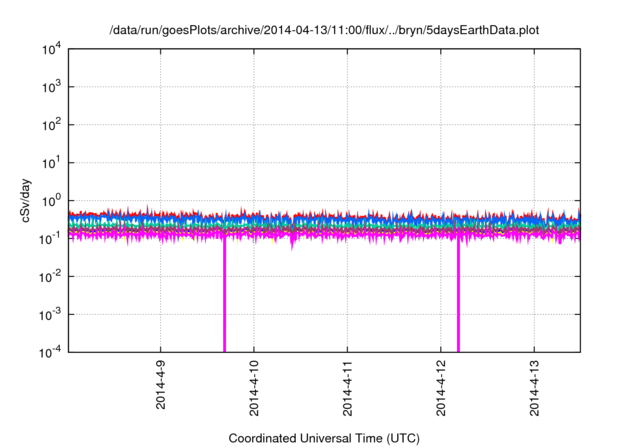This screenshot has height=448, width=640.
Task: Click the 'Coordinated Universal Time (UTC)' axis label
Action: coord(324,438)
